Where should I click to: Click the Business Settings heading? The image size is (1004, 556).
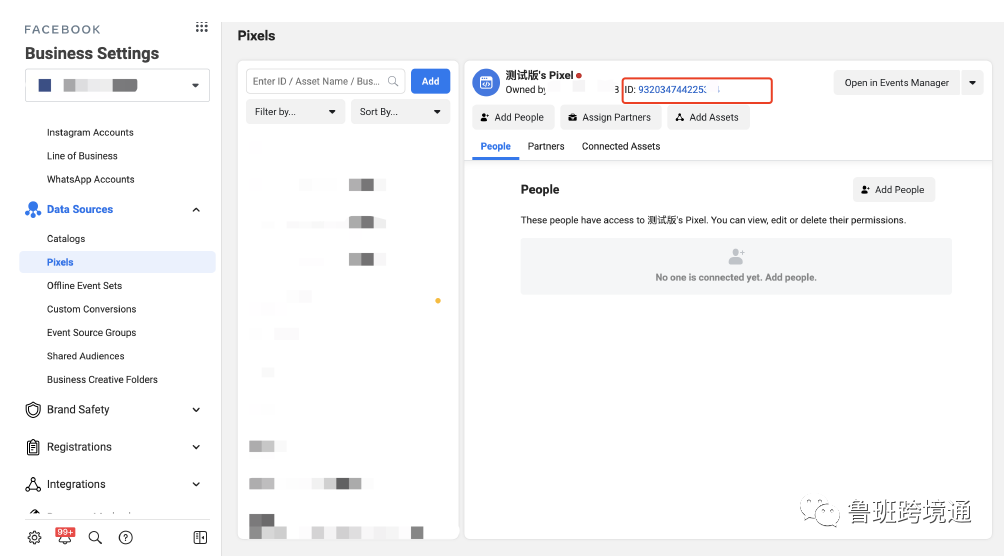[x=92, y=53]
